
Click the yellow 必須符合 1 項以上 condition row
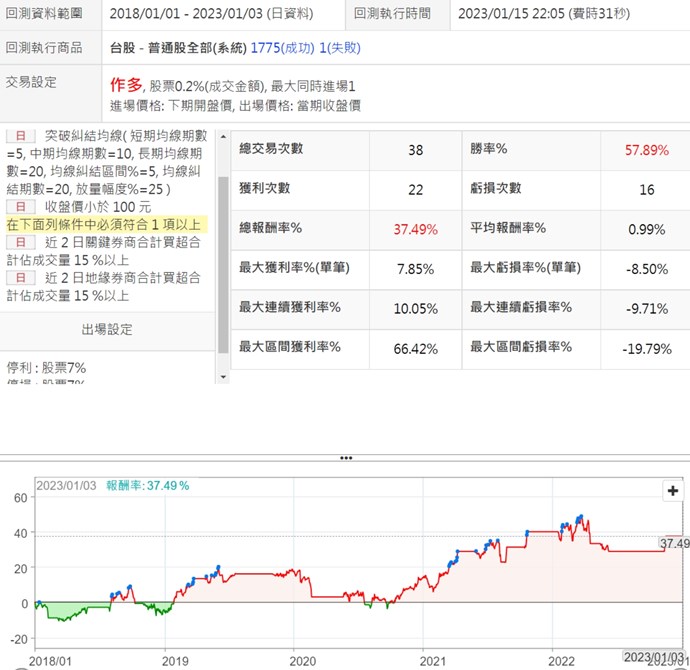click(105, 224)
